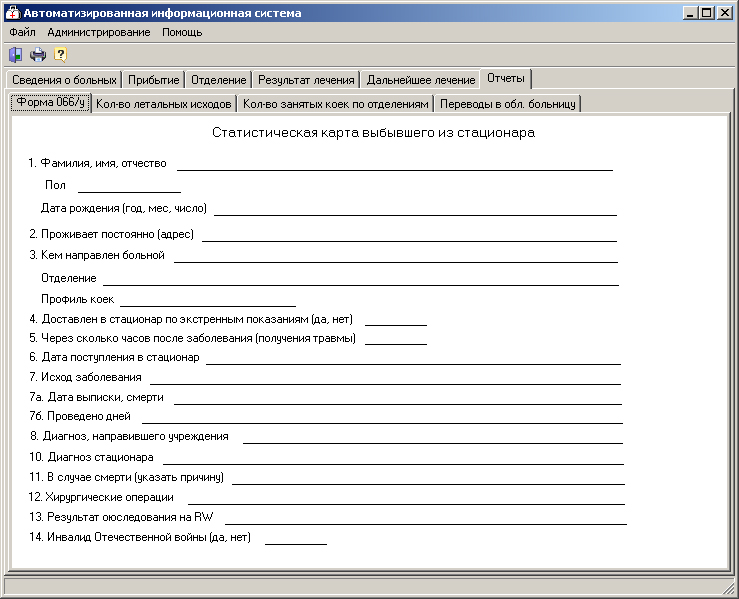Switch to Результат лечения tab
The height and width of the screenshot is (599, 739).
click(306, 80)
